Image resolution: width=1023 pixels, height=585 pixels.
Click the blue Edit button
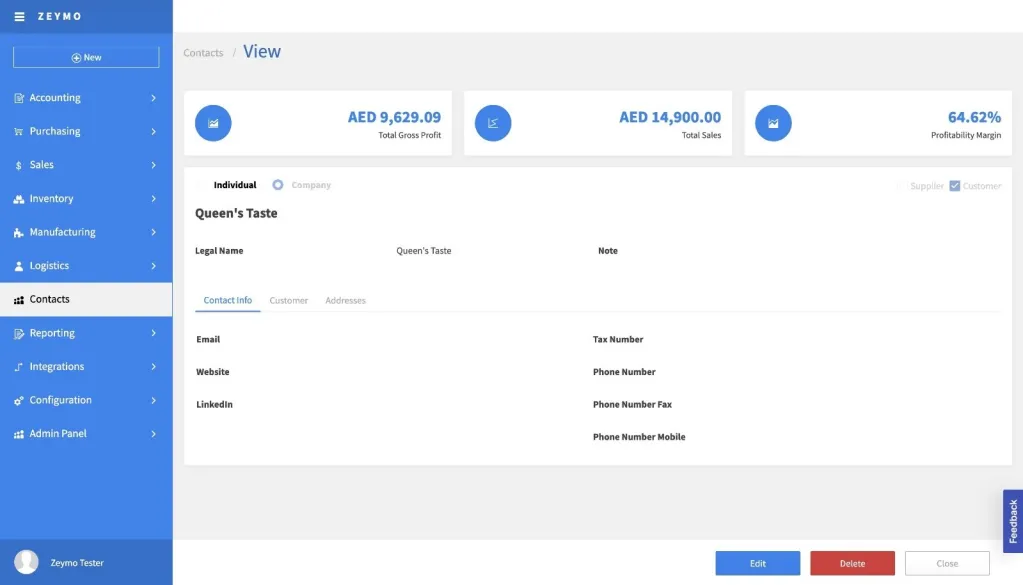pyautogui.click(x=757, y=563)
